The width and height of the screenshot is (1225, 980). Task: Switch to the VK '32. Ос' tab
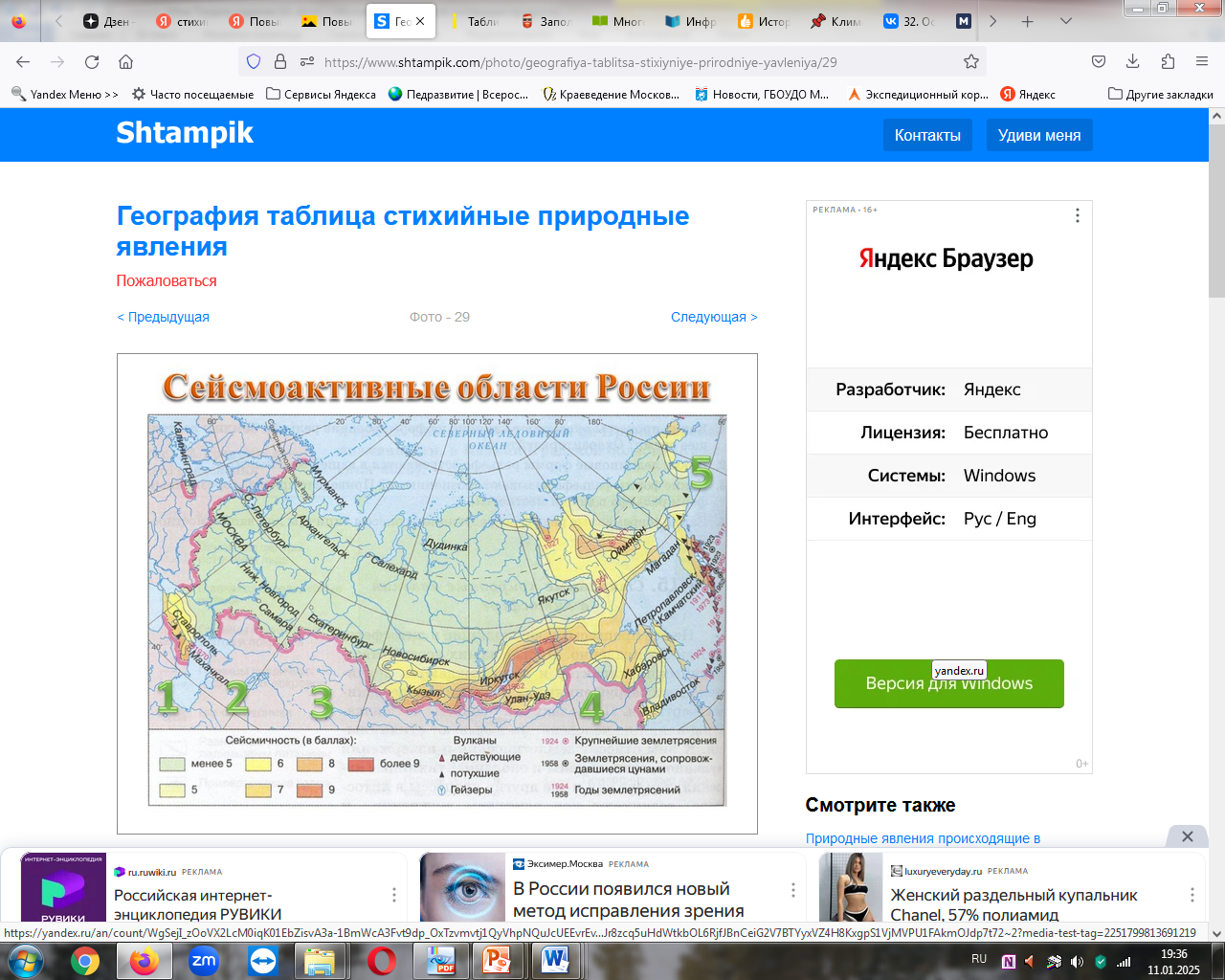910,21
